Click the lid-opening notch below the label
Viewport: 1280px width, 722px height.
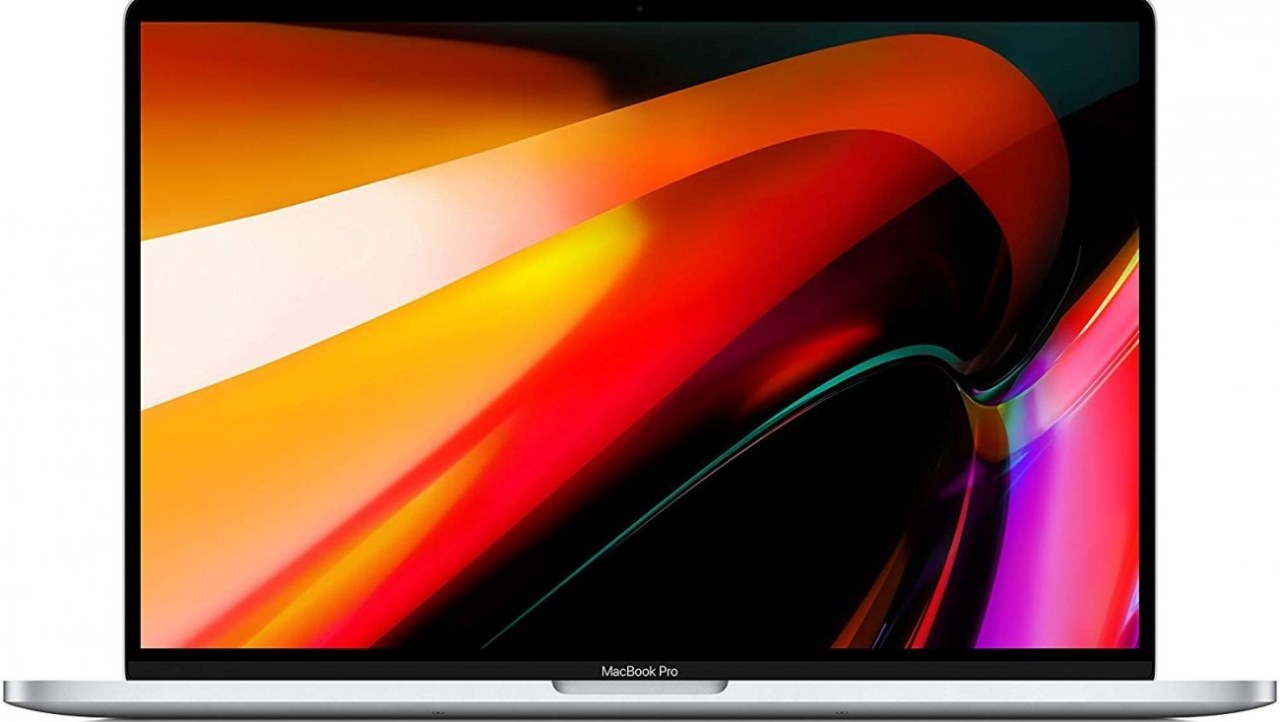[x=640, y=688]
